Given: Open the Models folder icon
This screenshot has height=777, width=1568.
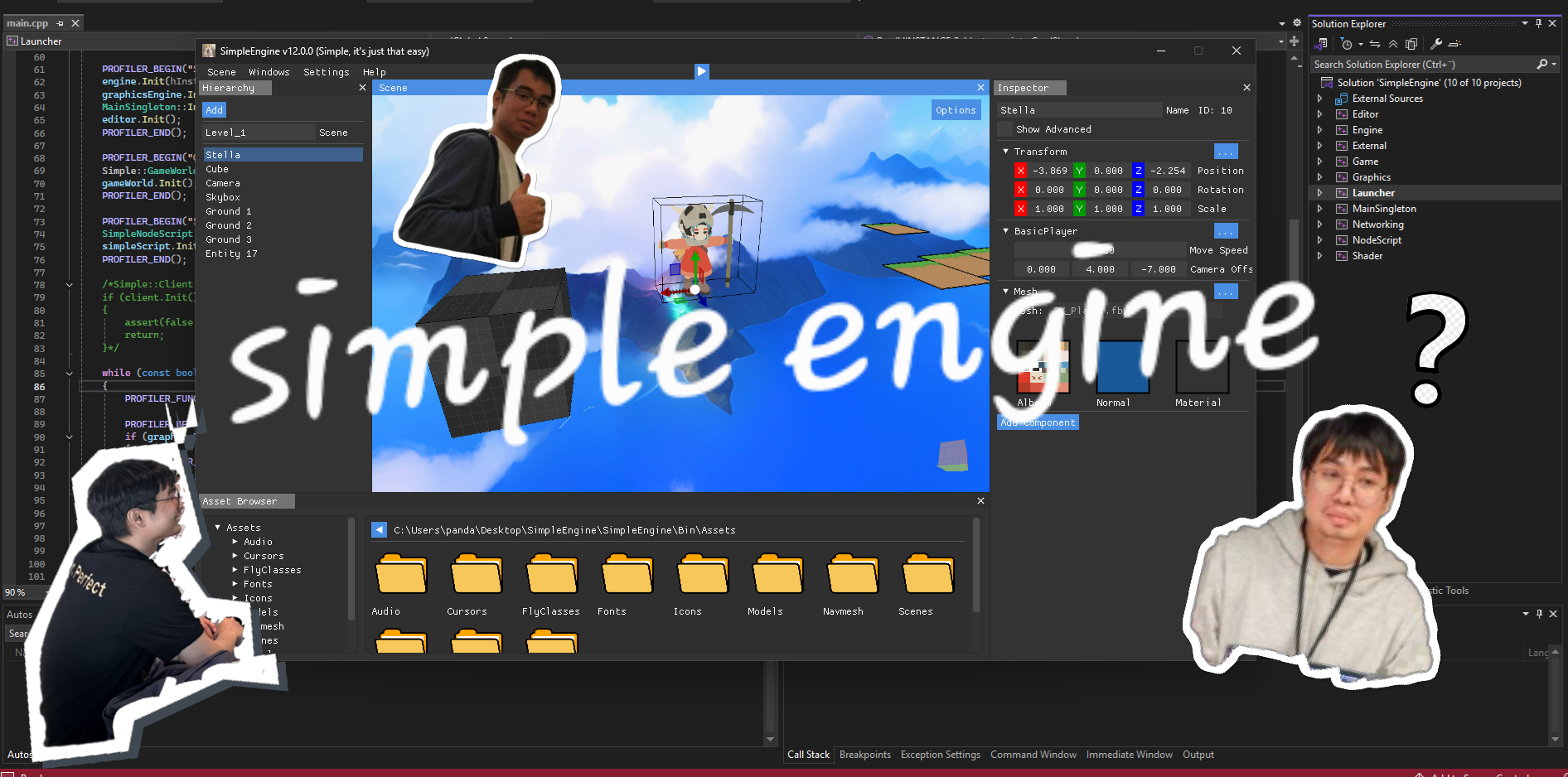Looking at the screenshot, I should pos(777,575).
